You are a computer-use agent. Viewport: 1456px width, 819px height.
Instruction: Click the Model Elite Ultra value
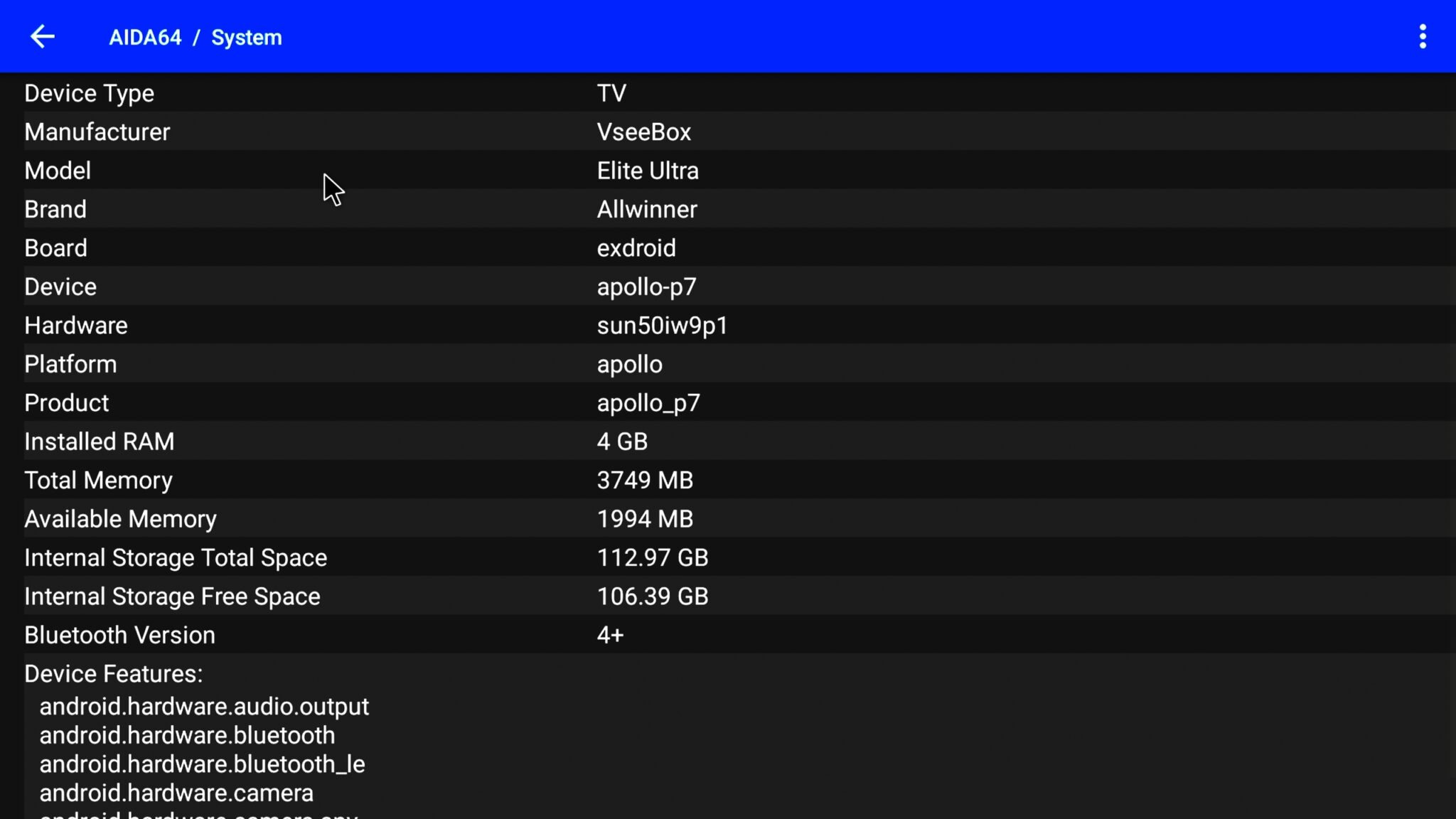(x=647, y=171)
